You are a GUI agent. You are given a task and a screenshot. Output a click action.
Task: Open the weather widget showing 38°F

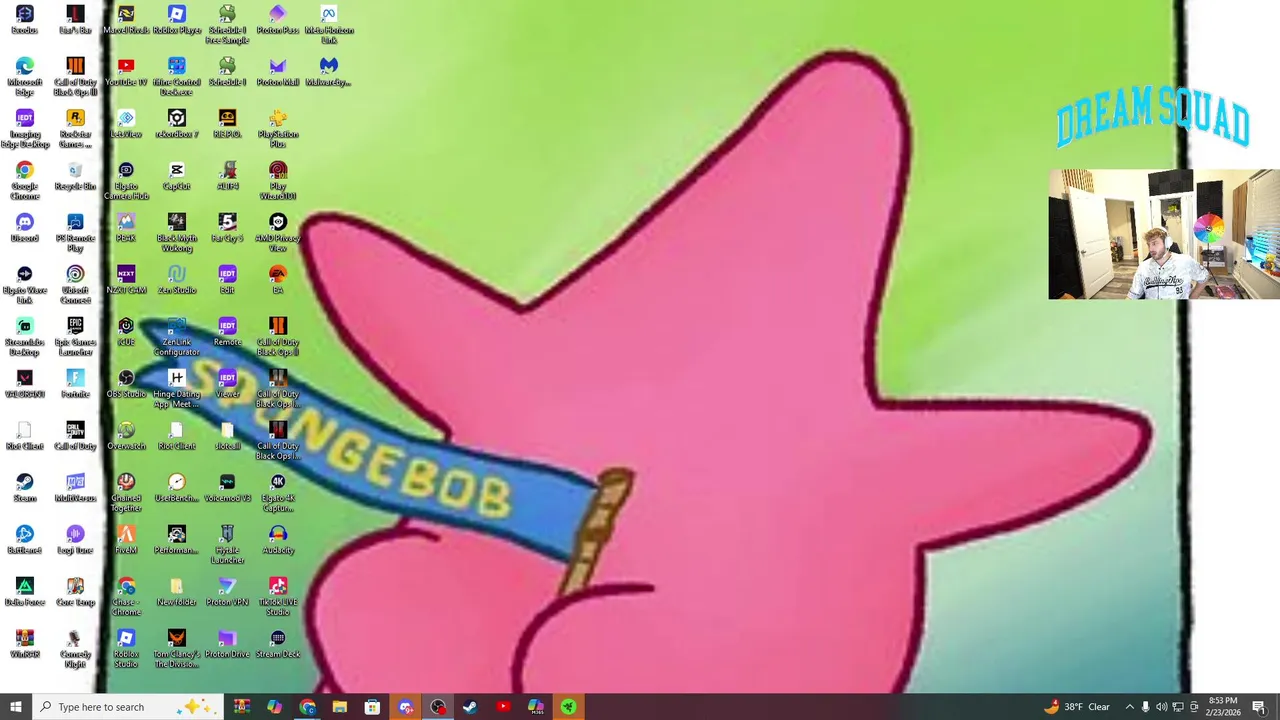pyautogui.click(x=1076, y=707)
